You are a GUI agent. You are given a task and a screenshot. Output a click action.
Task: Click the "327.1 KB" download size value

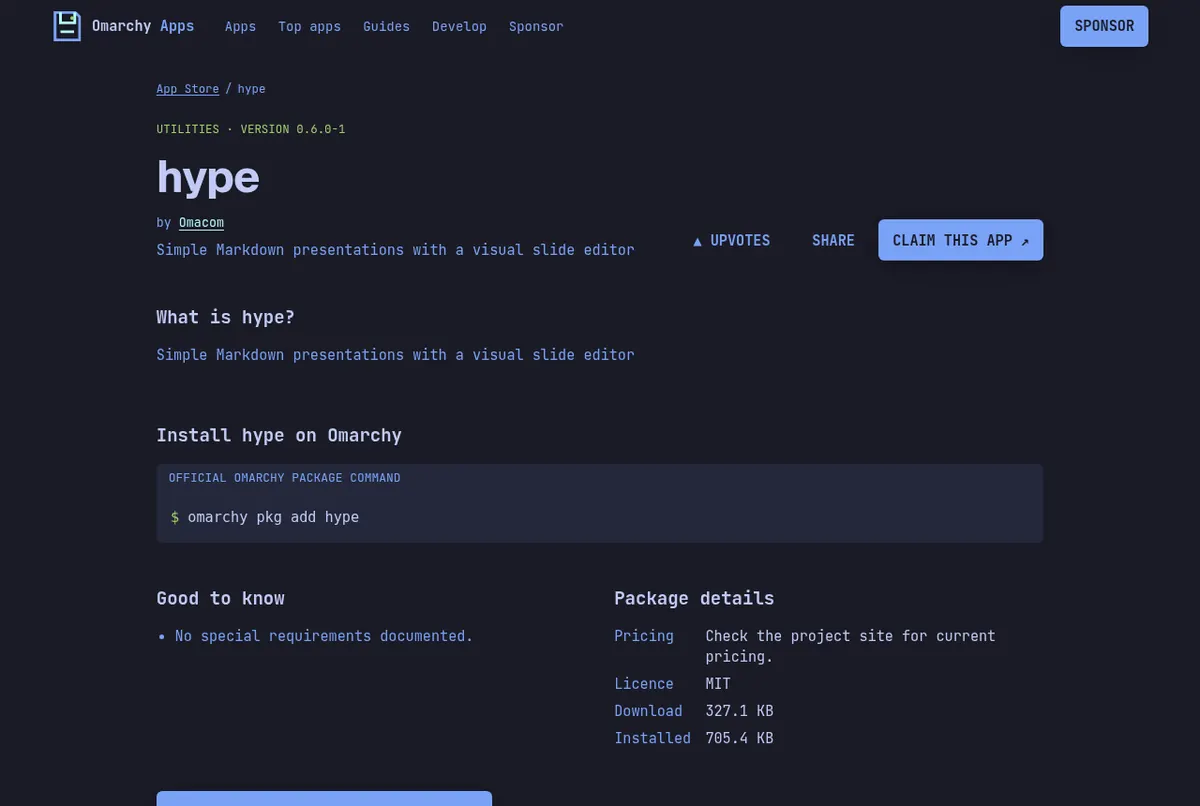click(739, 711)
